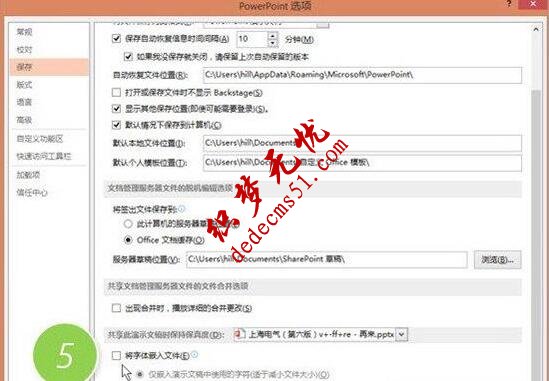The image size is (549, 381).
Task: Click the 默认个人模板位置 path field
Action: (362, 163)
